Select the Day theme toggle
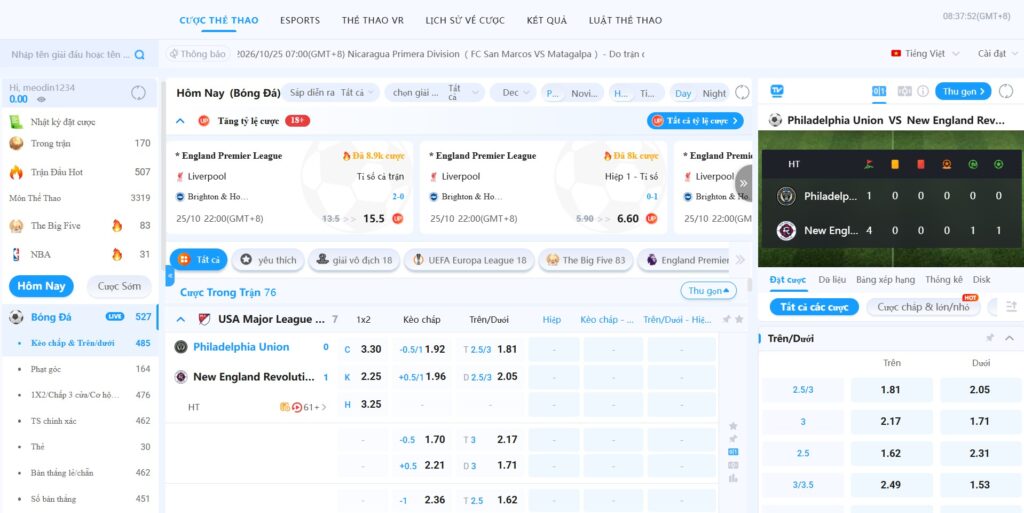1024x513 pixels. coord(683,93)
